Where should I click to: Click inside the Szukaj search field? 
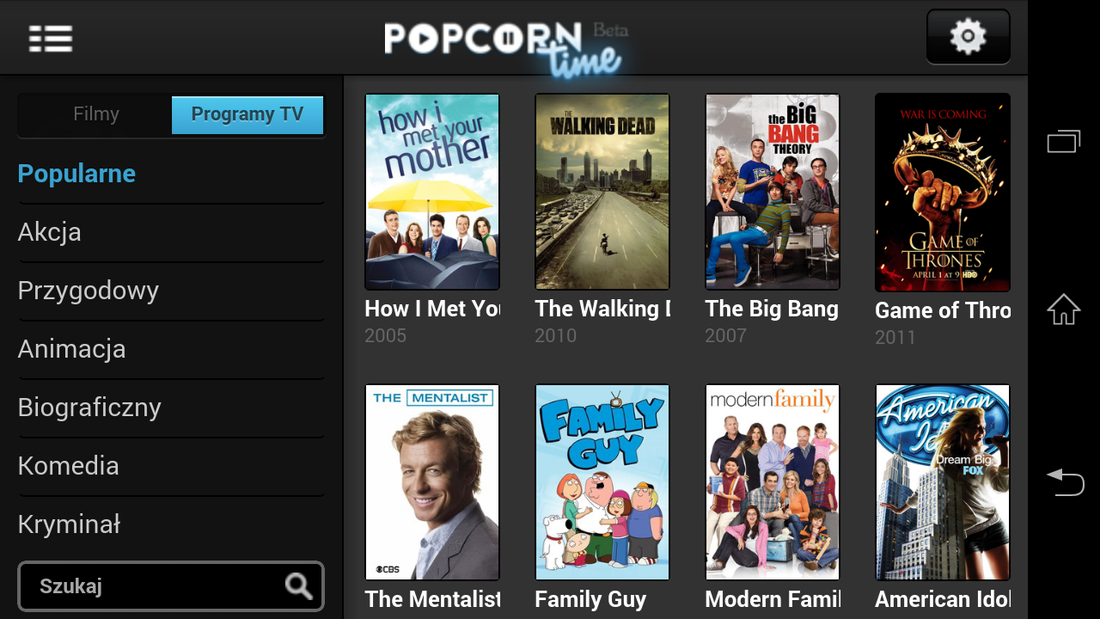pos(171,586)
